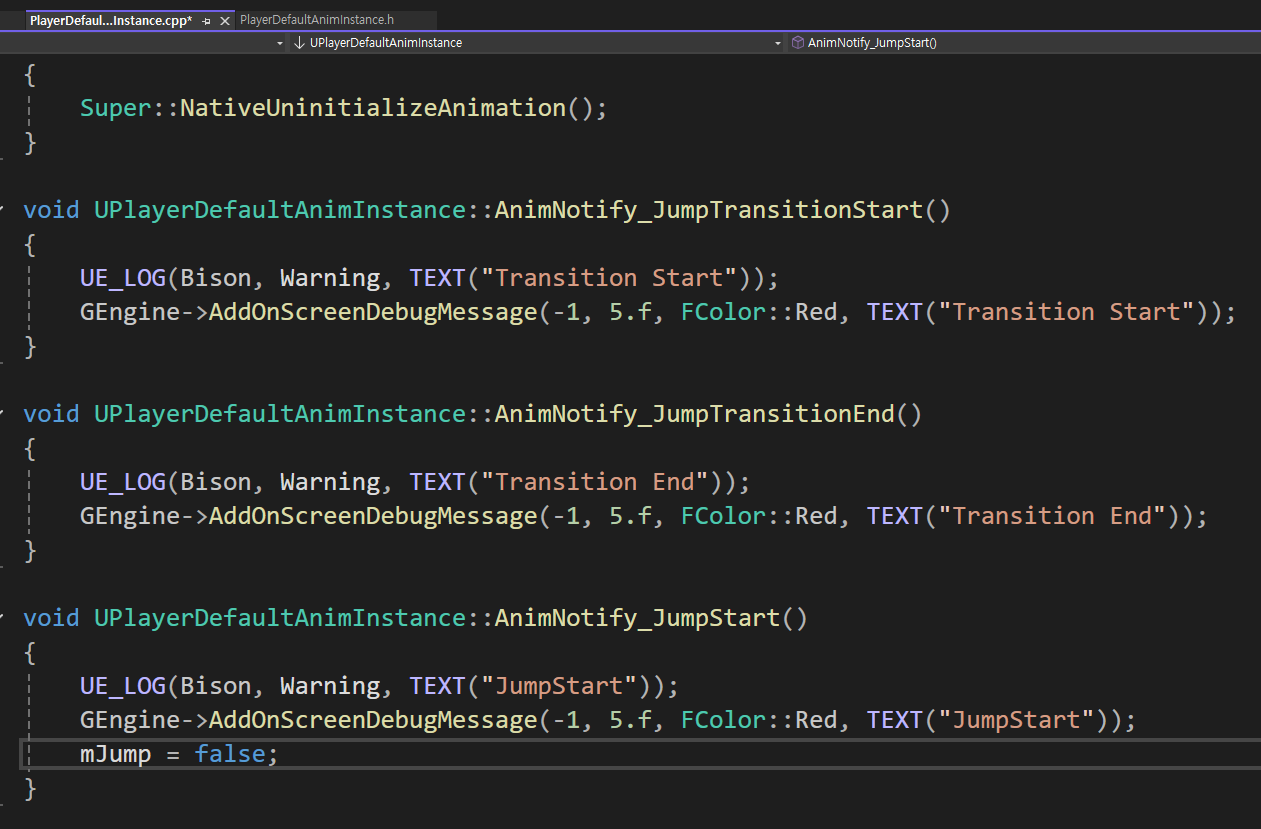Click the false keyword on the mJump line
1261x829 pixels.
click(x=230, y=754)
